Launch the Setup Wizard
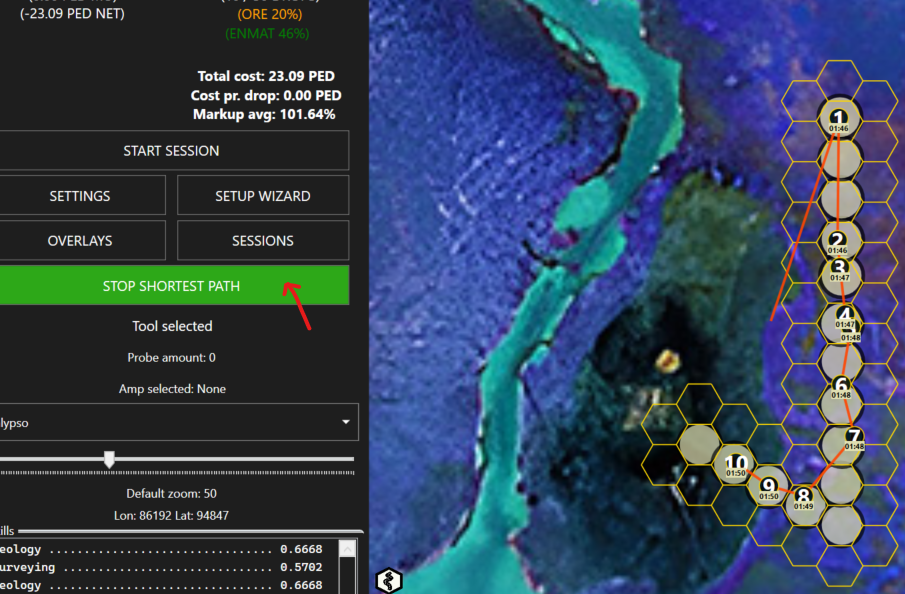 [x=263, y=196]
